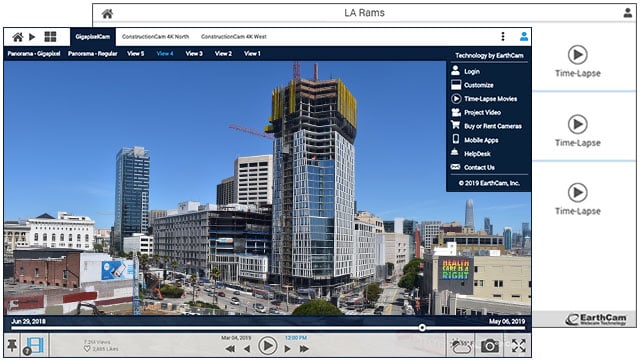Screen dimensions: 640x360
Task: Click the 12:00 PM time label
Action: [x=296, y=338]
